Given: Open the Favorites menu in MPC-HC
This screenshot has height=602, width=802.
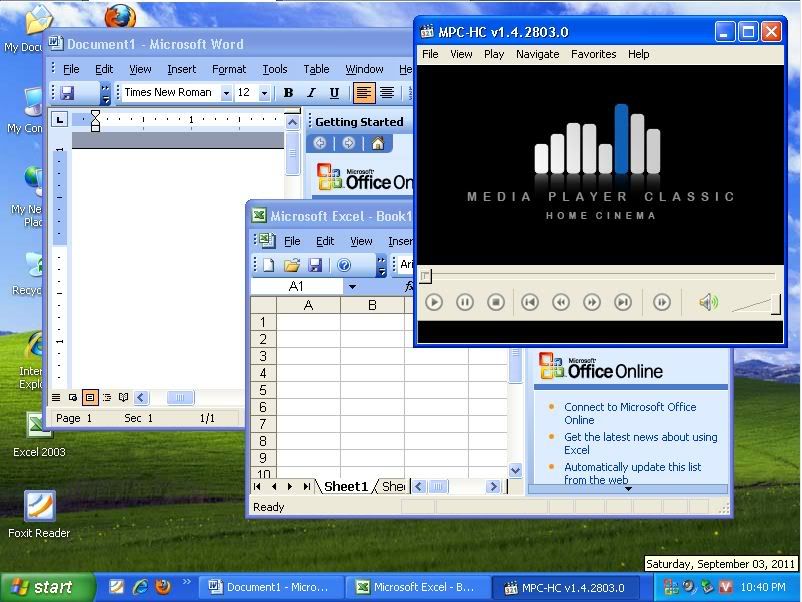Looking at the screenshot, I should (x=593, y=54).
